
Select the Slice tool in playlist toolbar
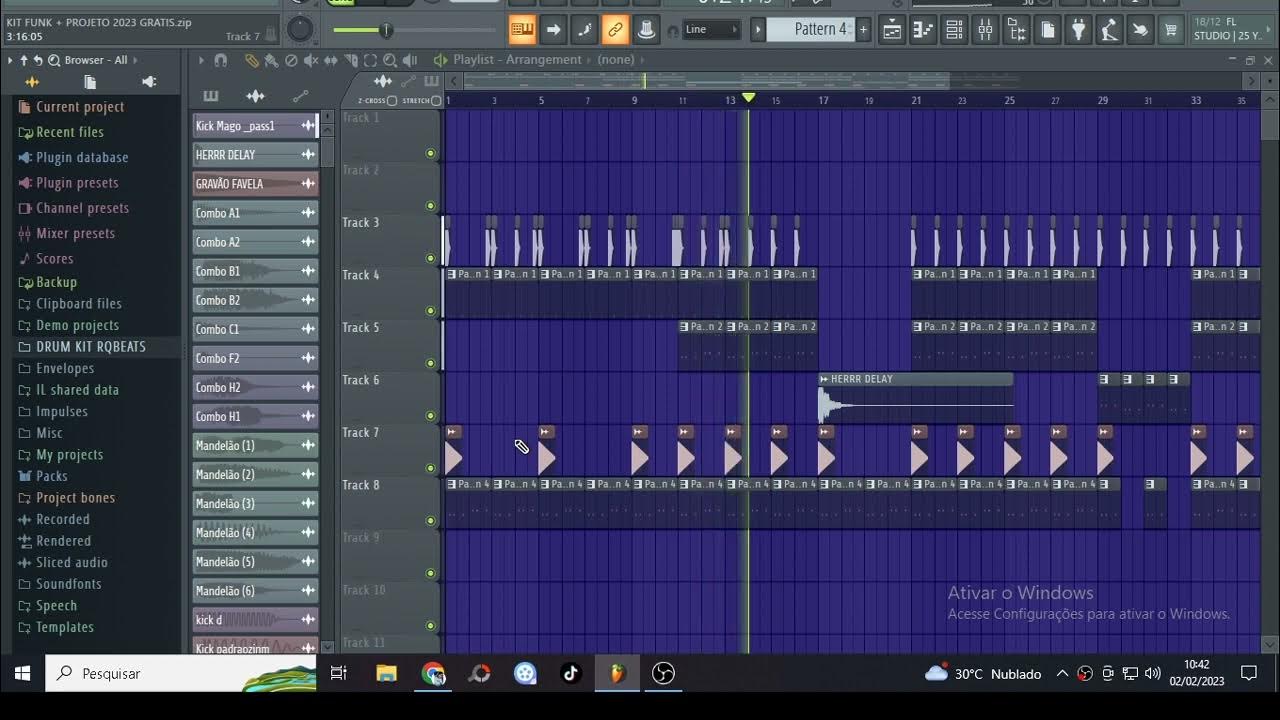351,61
